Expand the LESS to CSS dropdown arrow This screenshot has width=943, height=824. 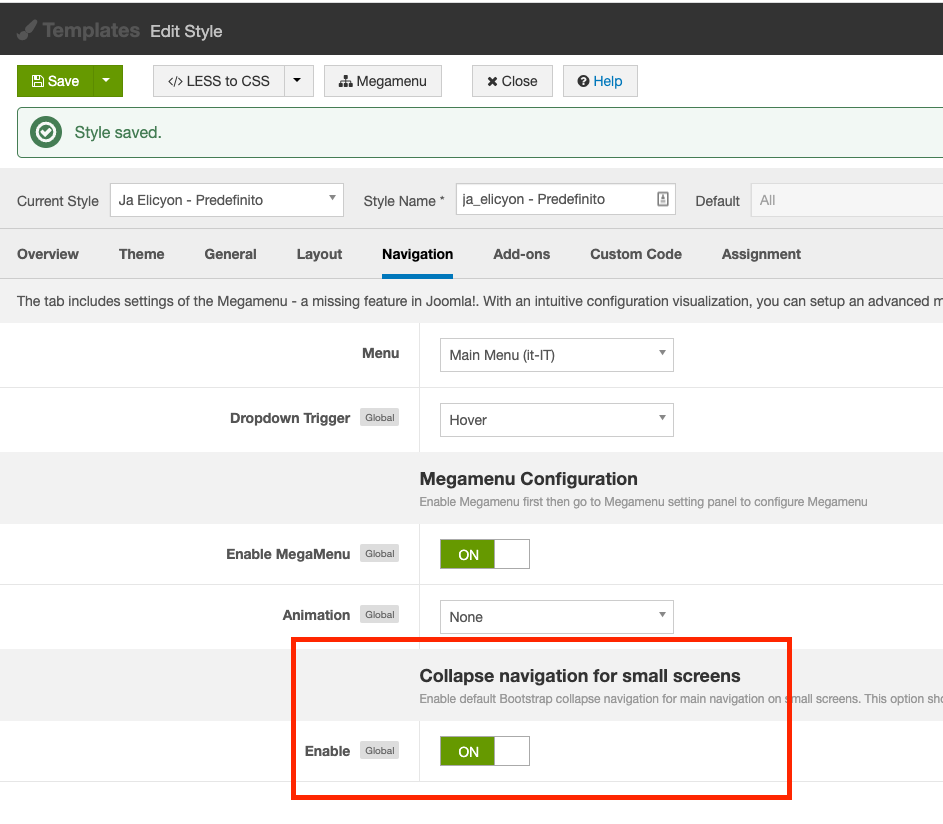(x=298, y=81)
